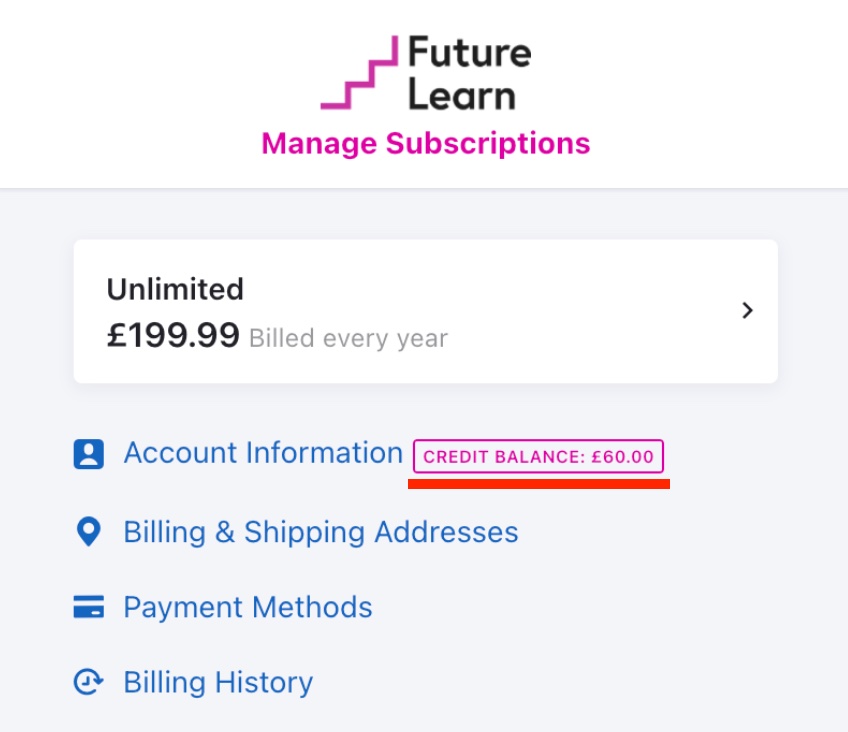This screenshot has width=848, height=732.
Task: Click the Billing & Shipping Addresses link
Action: (320, 531)
